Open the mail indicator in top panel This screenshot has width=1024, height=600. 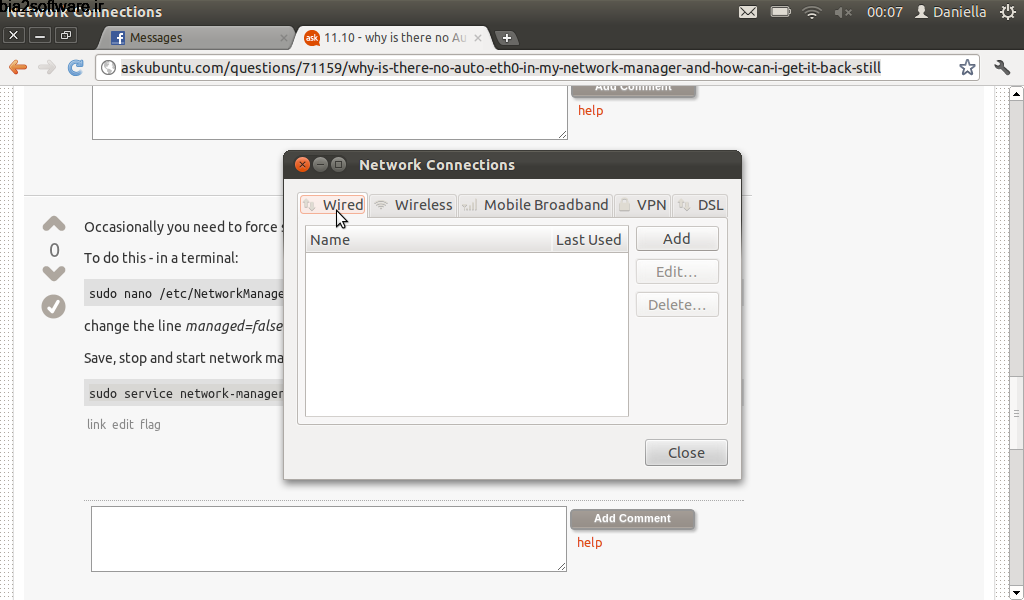pyautogui.click(x=748, y=12)
